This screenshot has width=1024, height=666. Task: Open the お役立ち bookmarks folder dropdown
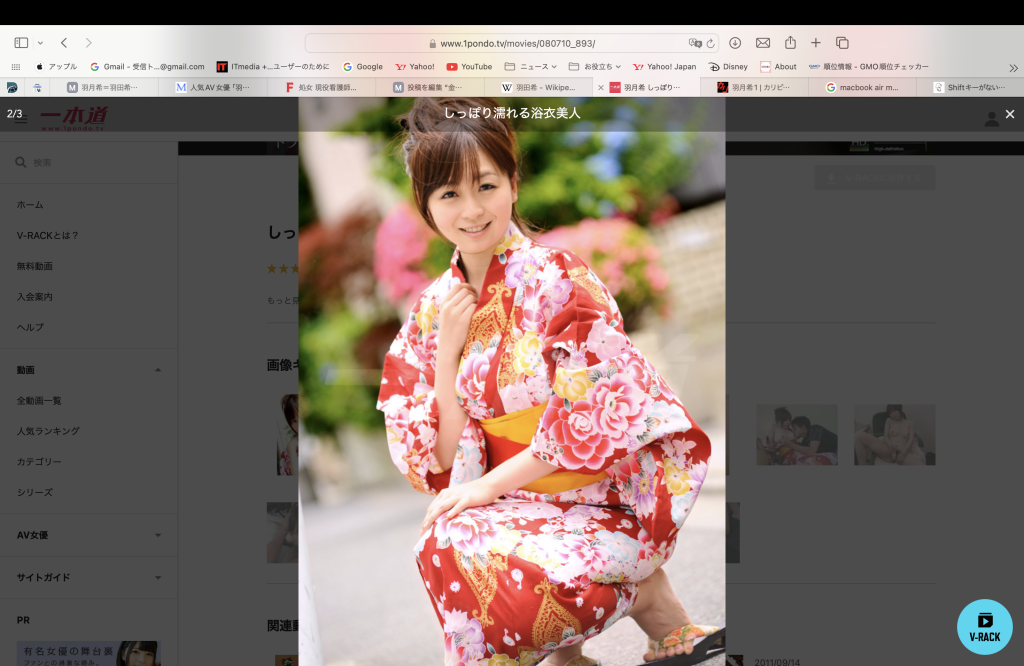pyautogui.click(x=595, y=67)
